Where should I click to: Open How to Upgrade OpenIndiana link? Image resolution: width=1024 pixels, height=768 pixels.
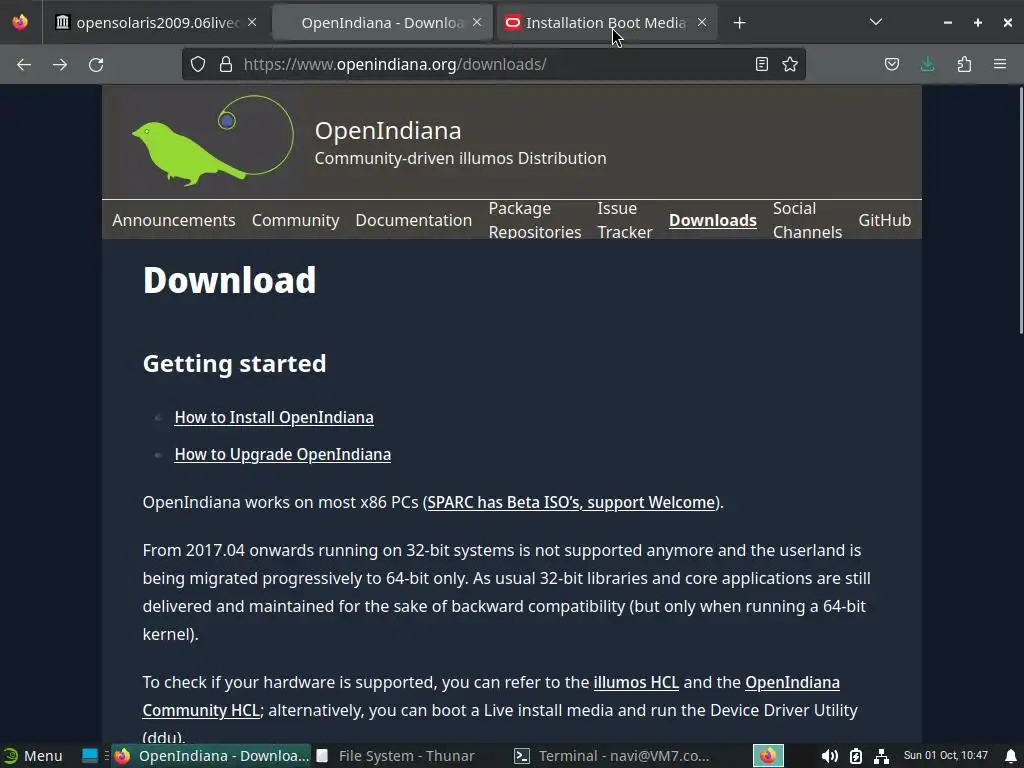tap(283, 455)
